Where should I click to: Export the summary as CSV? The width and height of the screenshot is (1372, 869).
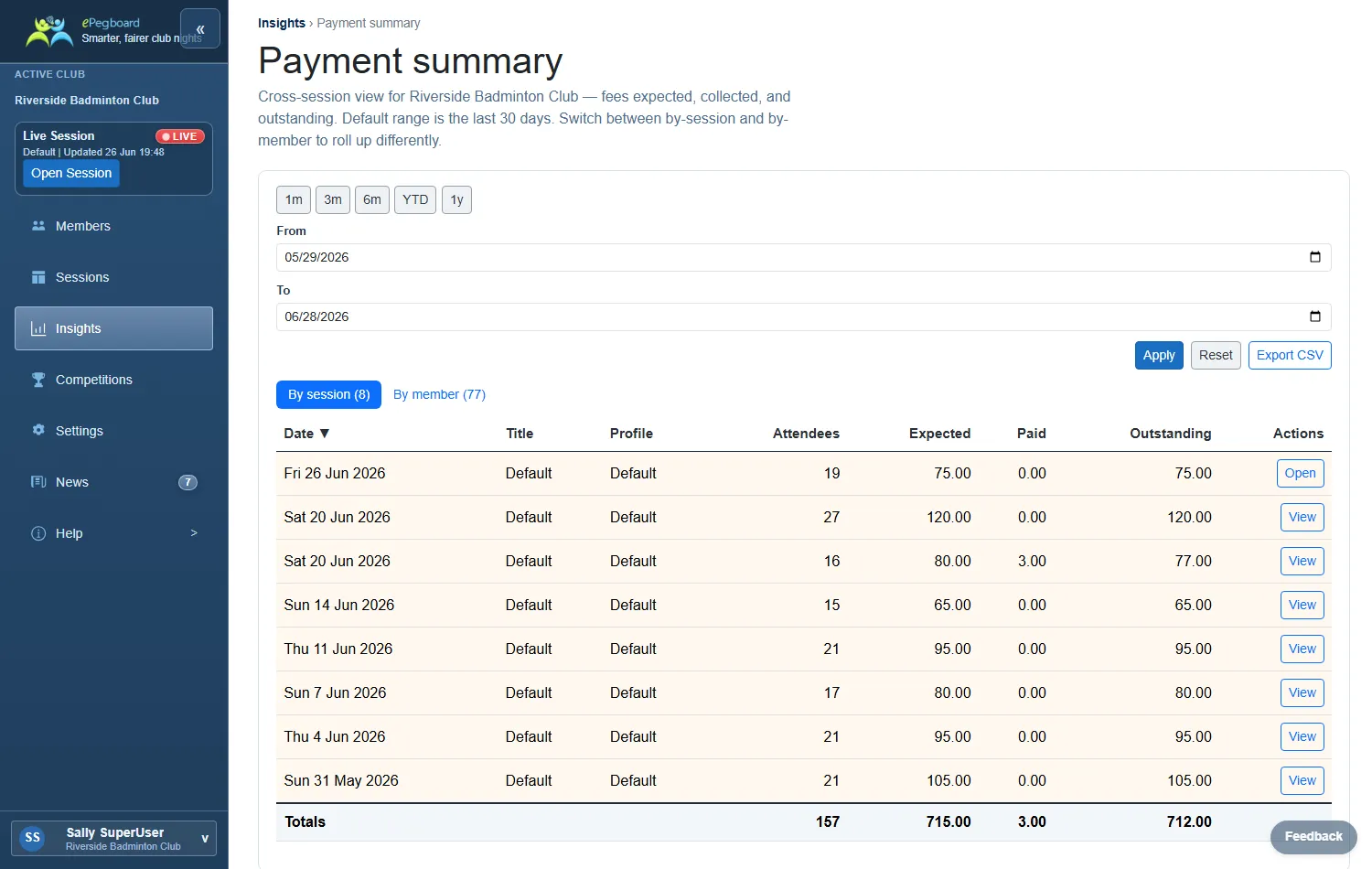(x=1290, y=355)
